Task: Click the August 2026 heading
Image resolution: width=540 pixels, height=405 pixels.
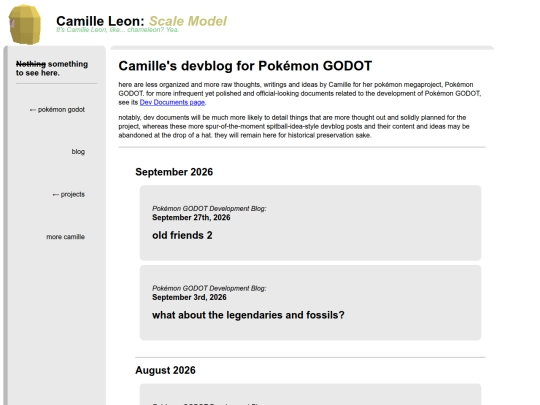Action: [x=165, y=370]
